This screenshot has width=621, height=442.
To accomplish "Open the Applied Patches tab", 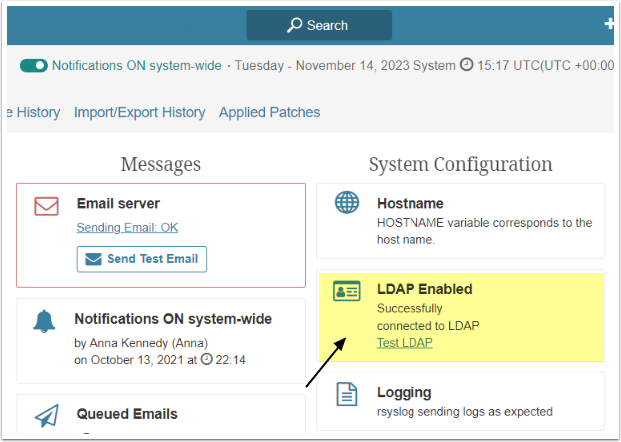I will [269, 112].
